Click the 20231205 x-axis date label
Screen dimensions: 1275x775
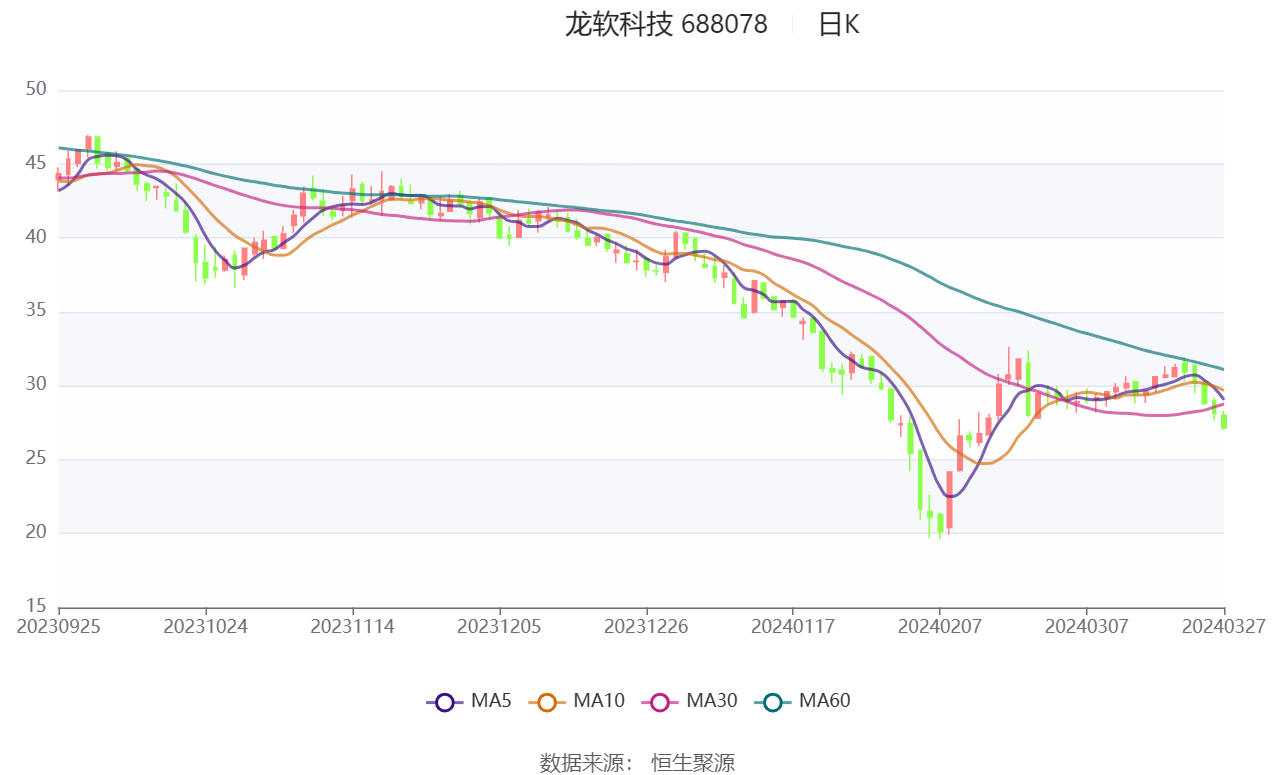coord(500,626)
